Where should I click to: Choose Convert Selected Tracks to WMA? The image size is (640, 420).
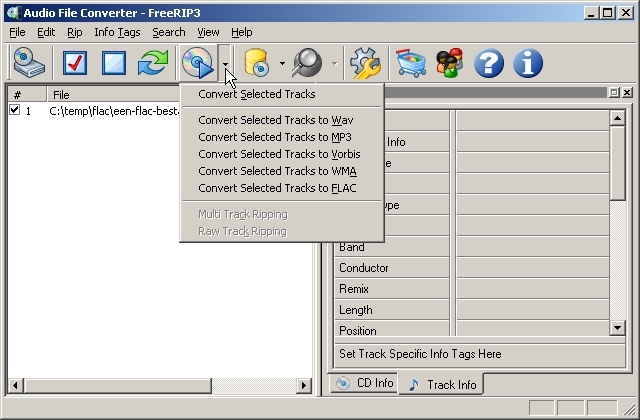click(282, 171)
